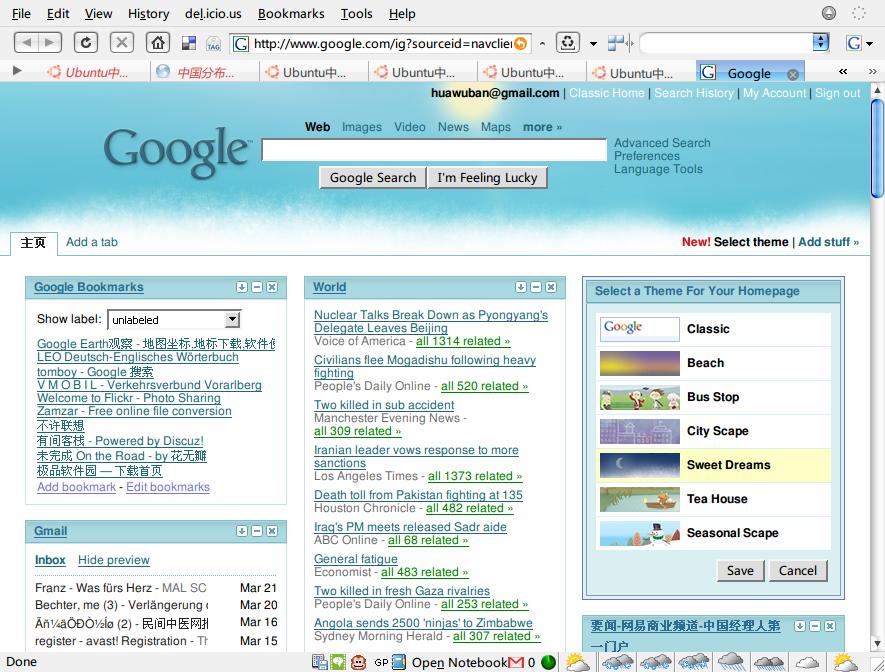Open the Add stuff » link

tap(828, 242)
